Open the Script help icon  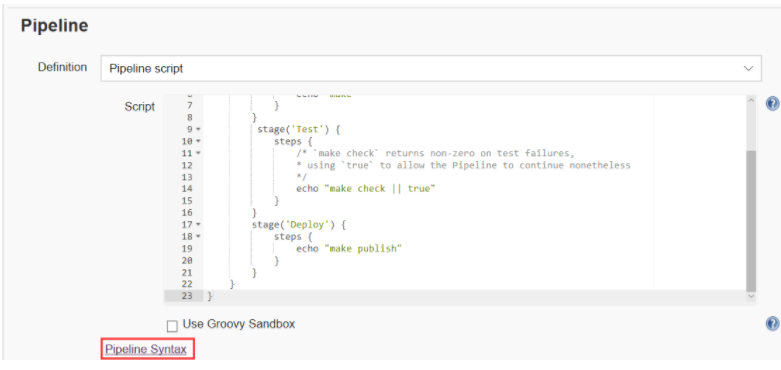pos(772,104)
